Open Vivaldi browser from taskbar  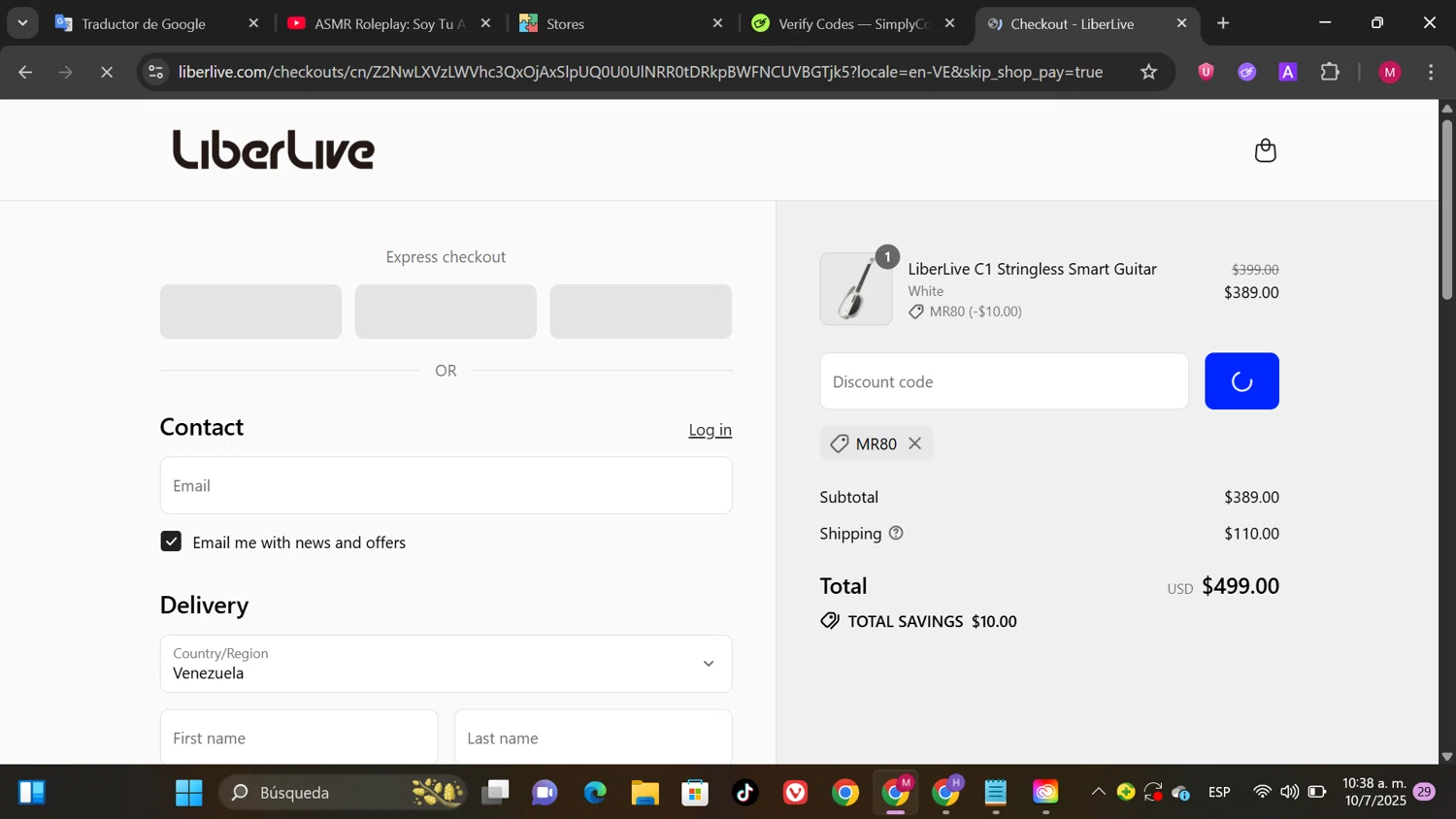click(795, 793)
